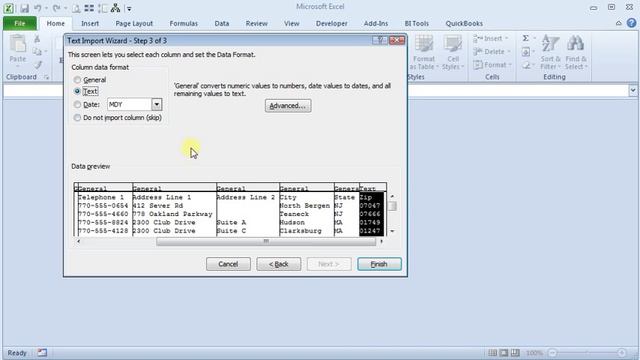Screen dimensions: 640x360
Task: Select Do not import column (skip)
Action: 77,118
